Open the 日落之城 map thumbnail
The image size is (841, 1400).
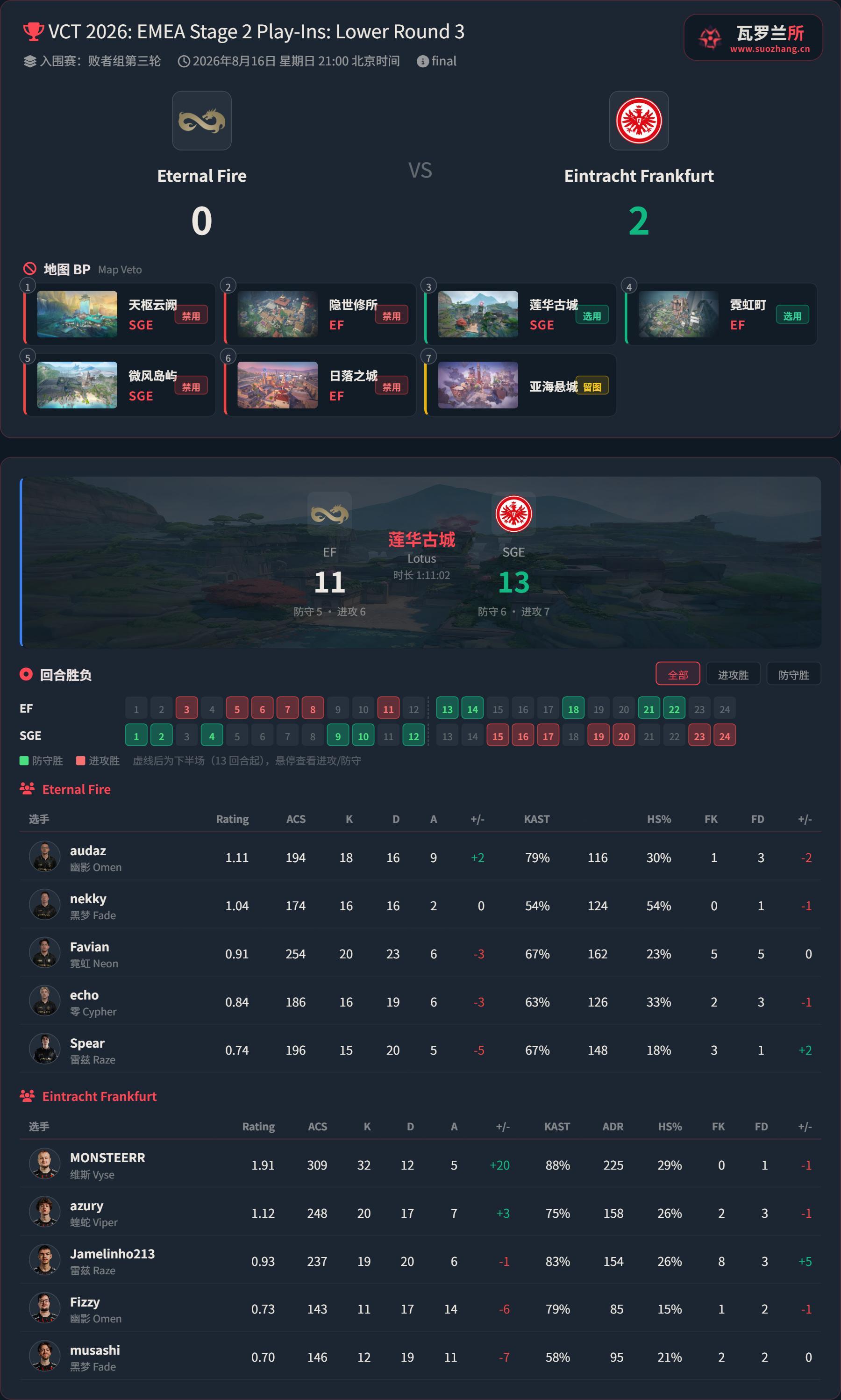[277, 385]
